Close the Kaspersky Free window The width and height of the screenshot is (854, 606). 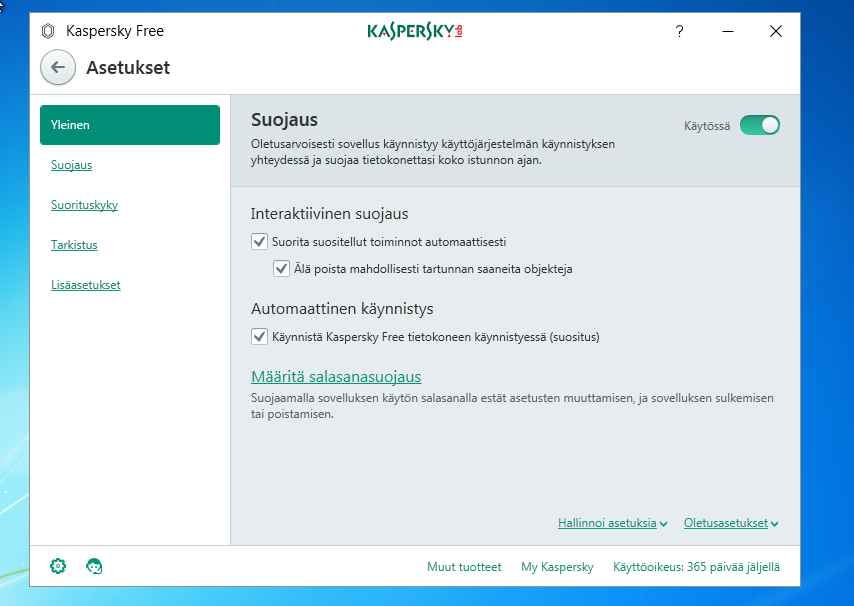point(776,32)
